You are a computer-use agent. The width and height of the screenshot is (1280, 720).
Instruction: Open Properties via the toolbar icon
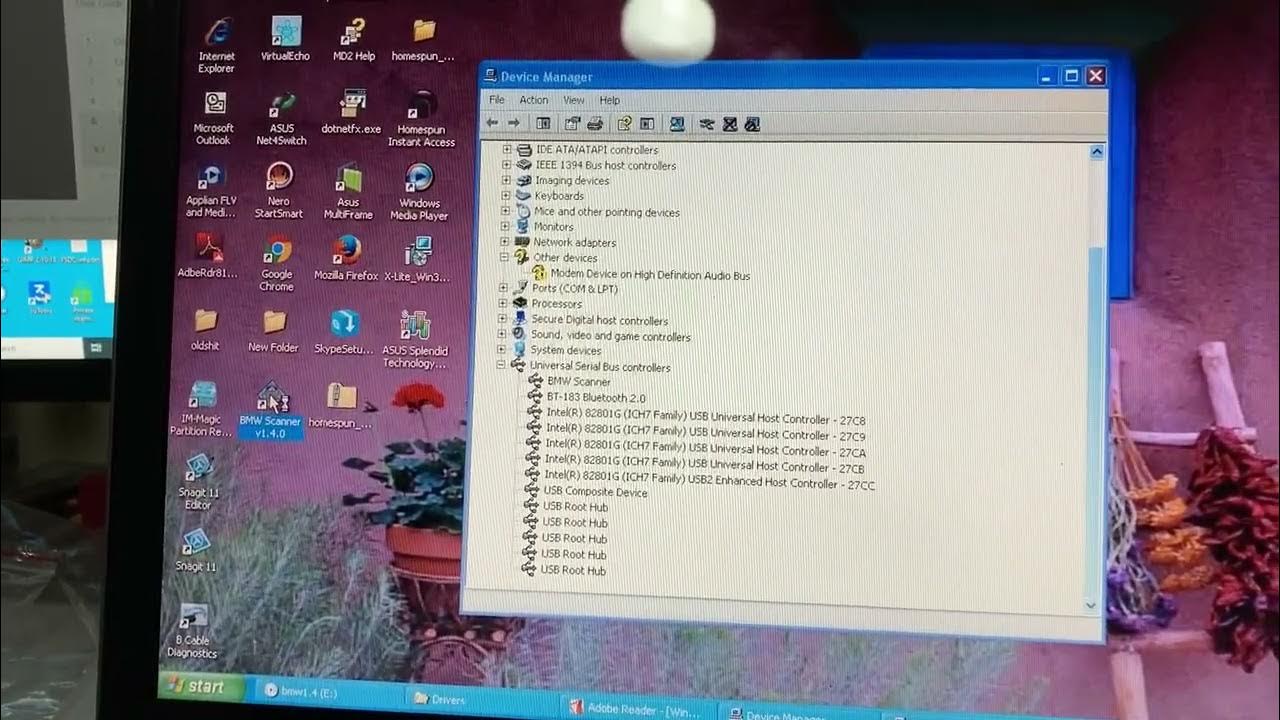click(x=572, y=123)
